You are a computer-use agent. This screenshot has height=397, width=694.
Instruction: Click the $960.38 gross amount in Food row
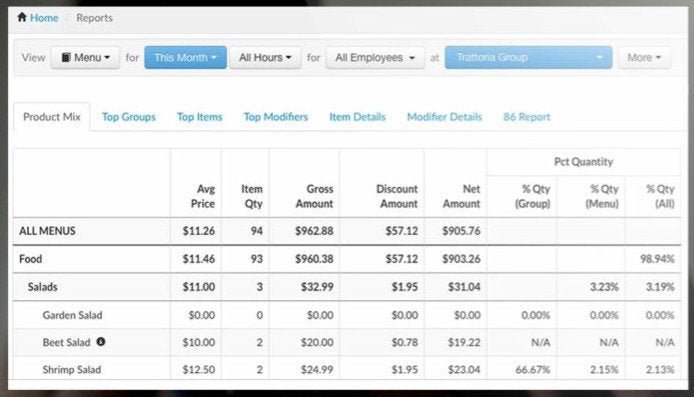(x=314, y=259)
